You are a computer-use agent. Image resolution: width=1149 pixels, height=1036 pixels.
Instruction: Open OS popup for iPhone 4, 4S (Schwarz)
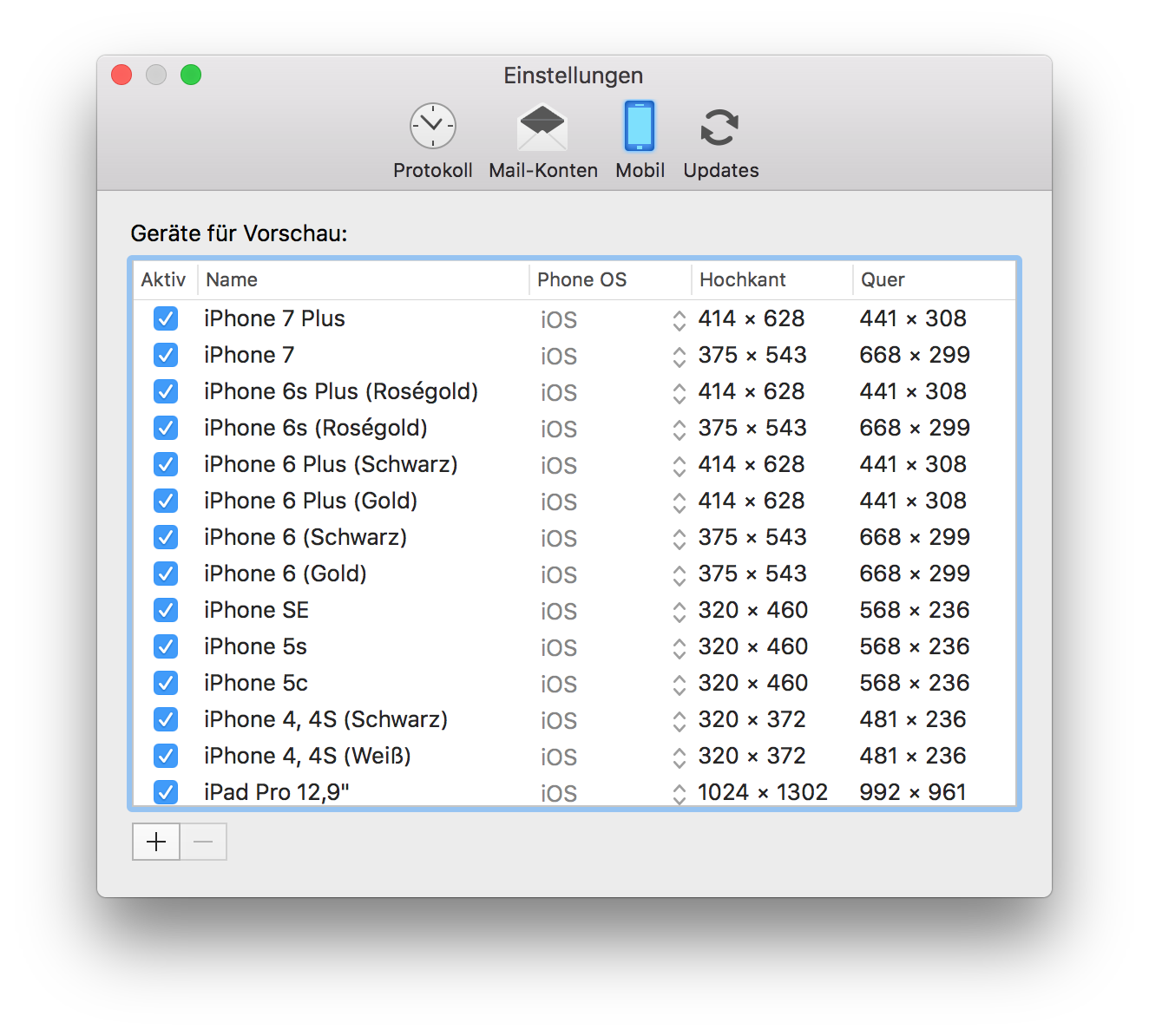(612, 720)
